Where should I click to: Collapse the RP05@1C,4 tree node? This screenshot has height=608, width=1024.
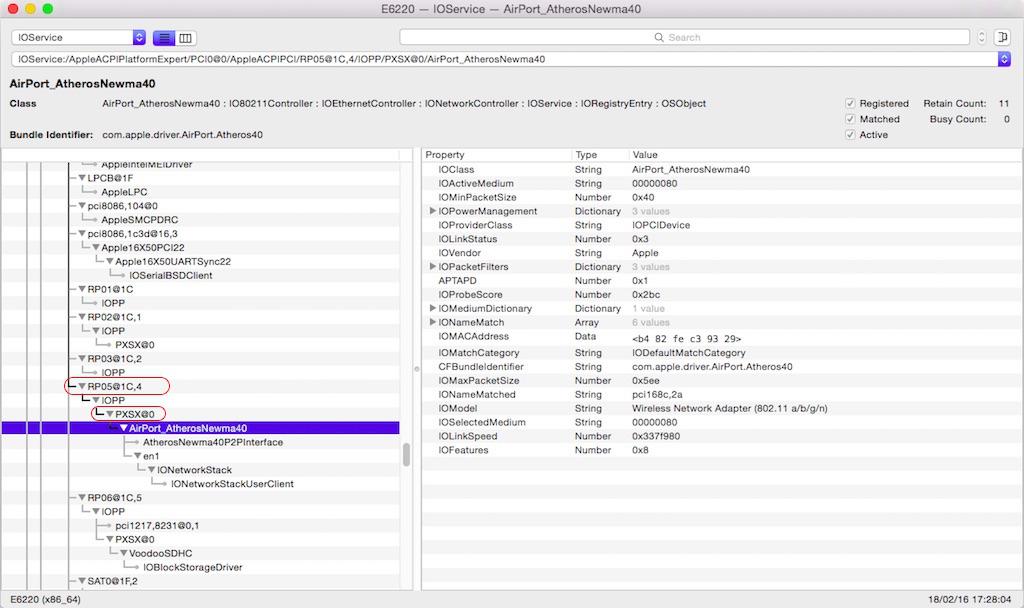82,386
